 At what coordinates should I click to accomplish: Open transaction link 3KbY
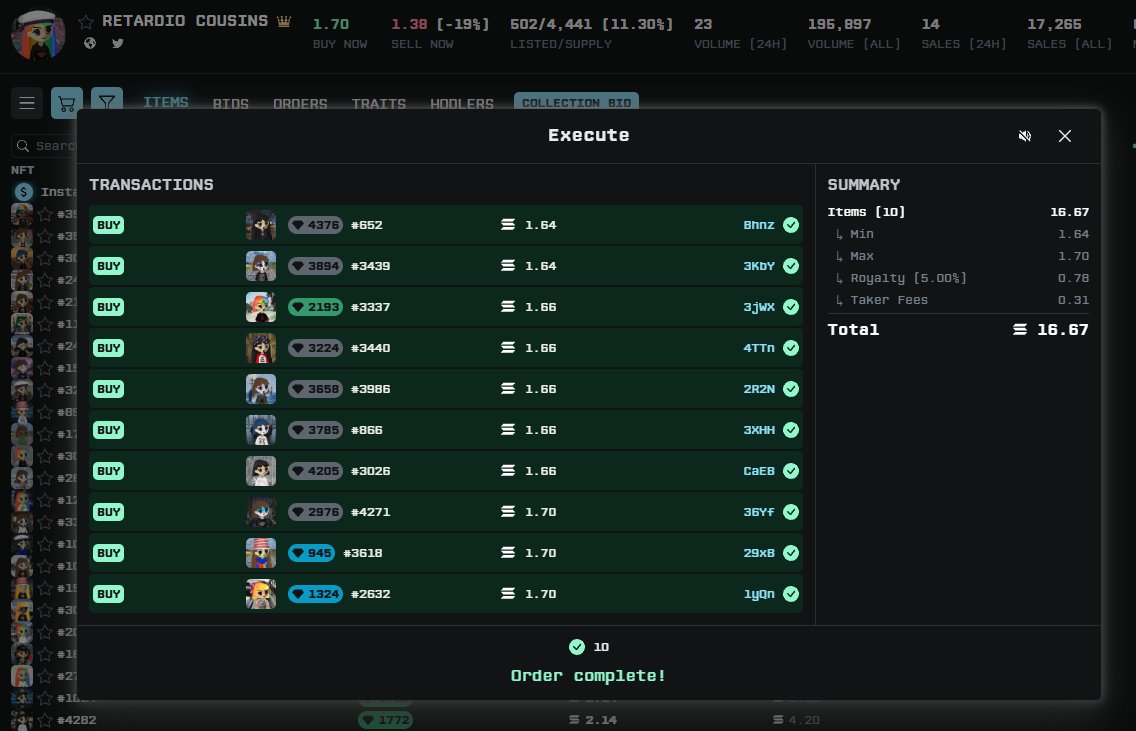(x=759, y=266)
